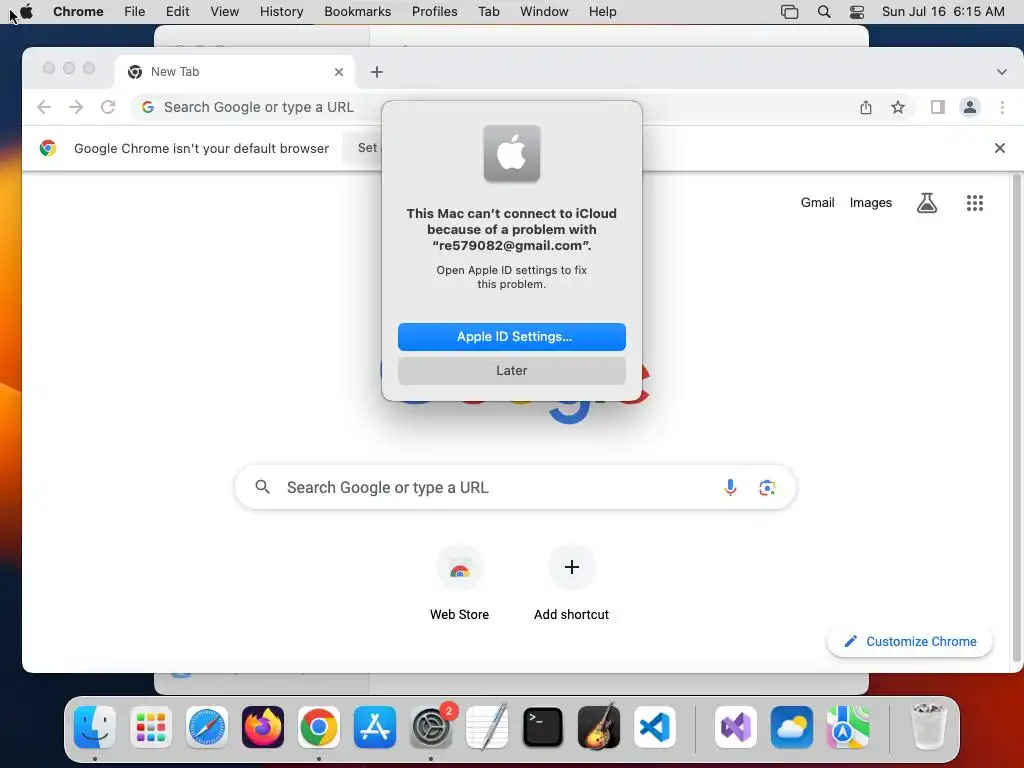
Task: Open the Tab menu
Action: (x=488, y=11)
